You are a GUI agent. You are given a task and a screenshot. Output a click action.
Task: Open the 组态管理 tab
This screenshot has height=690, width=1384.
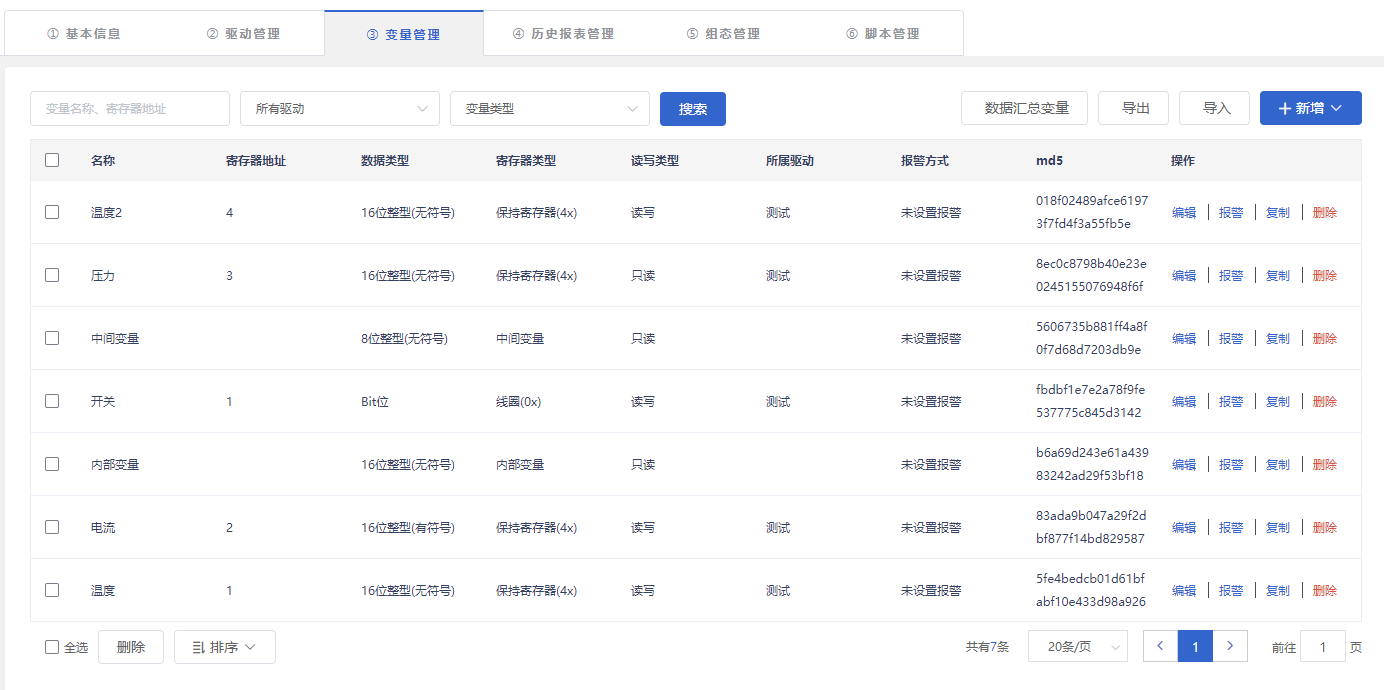click(723, 33)
